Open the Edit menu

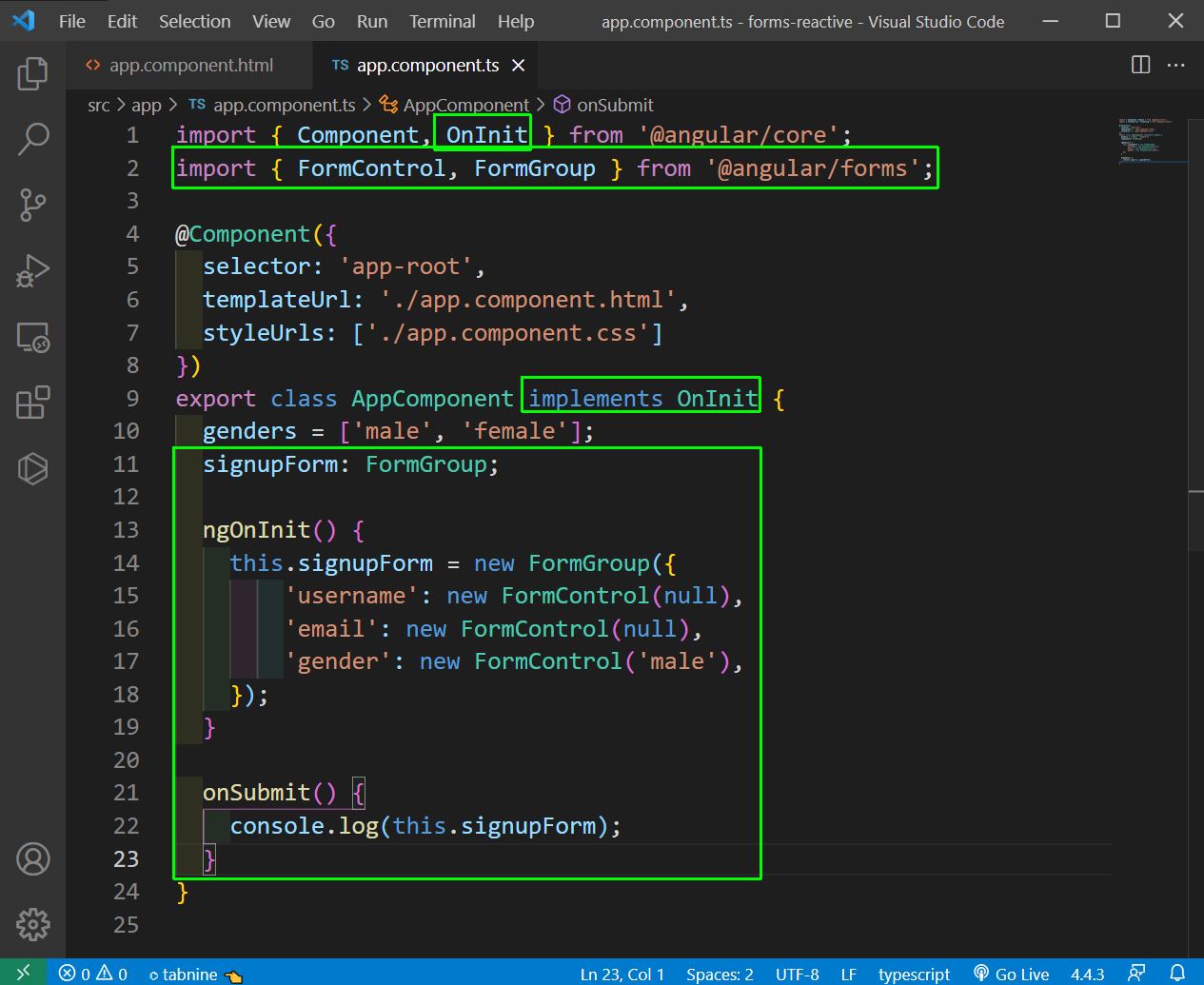(x=122, y=21)
